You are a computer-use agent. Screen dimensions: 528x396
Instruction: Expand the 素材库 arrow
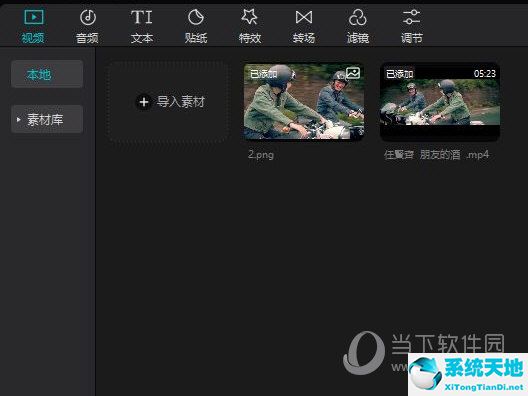[x=19, y=120]
